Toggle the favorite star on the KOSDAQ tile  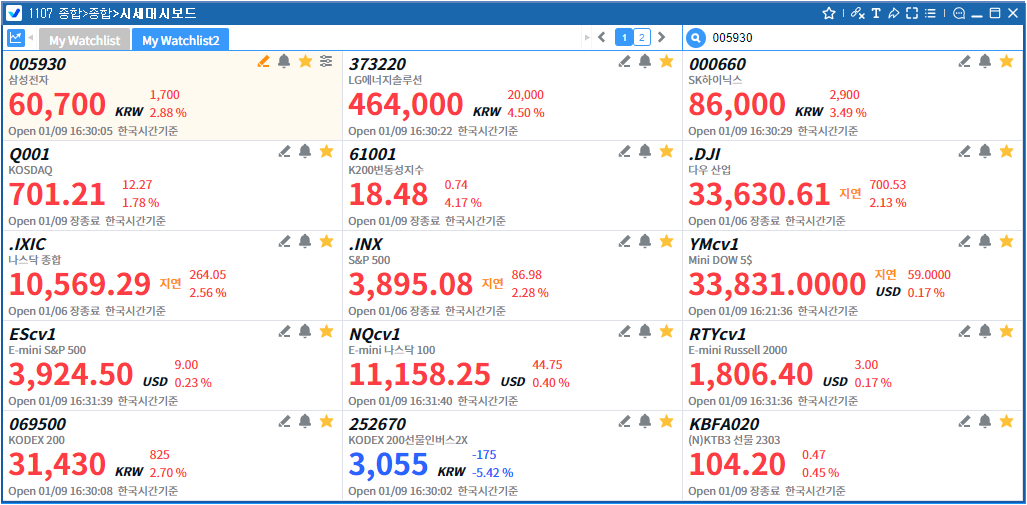[x=326, y=152]
